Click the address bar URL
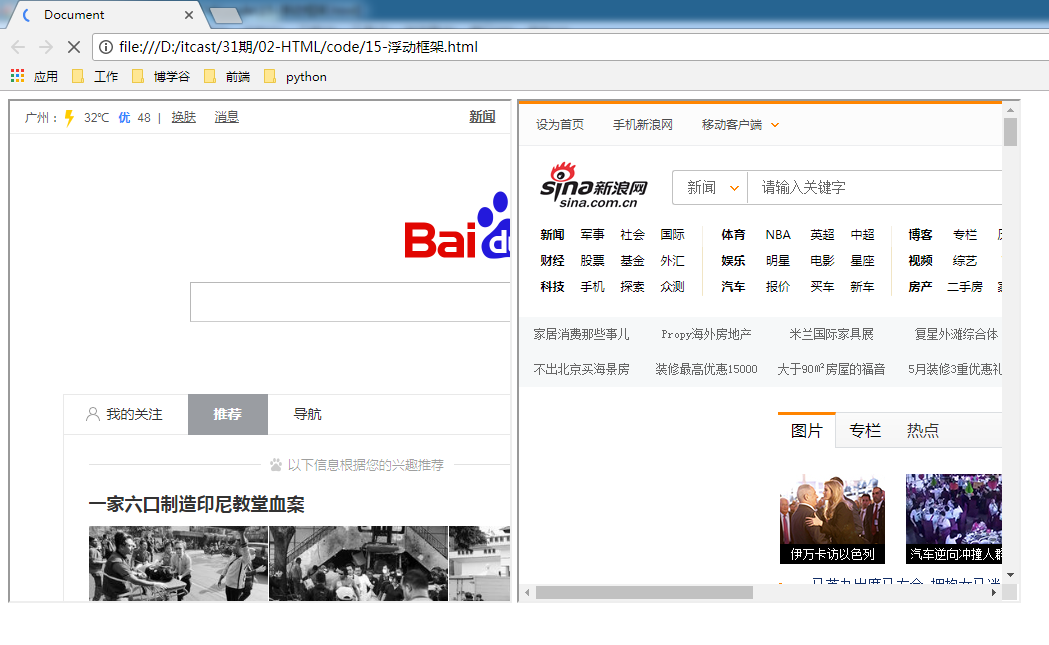The image size is (1049, 645). pos(298,47)
